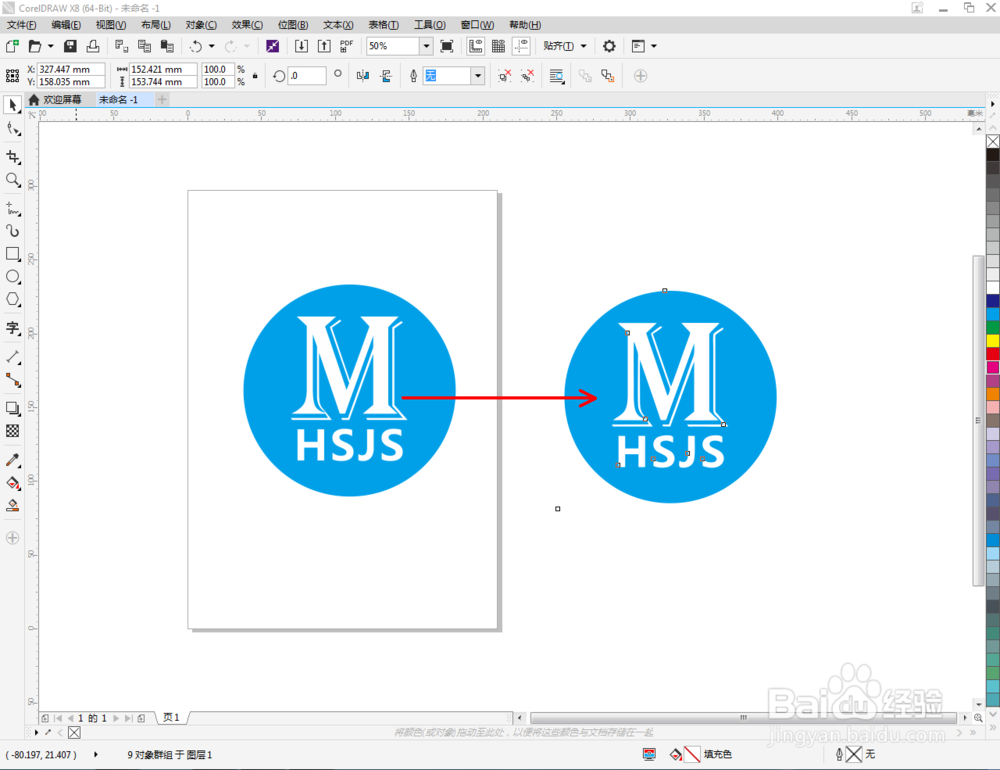This screenshot has width=1000, height=770.
Task: Open the outline width dropdown
Action: coord(478,76)
